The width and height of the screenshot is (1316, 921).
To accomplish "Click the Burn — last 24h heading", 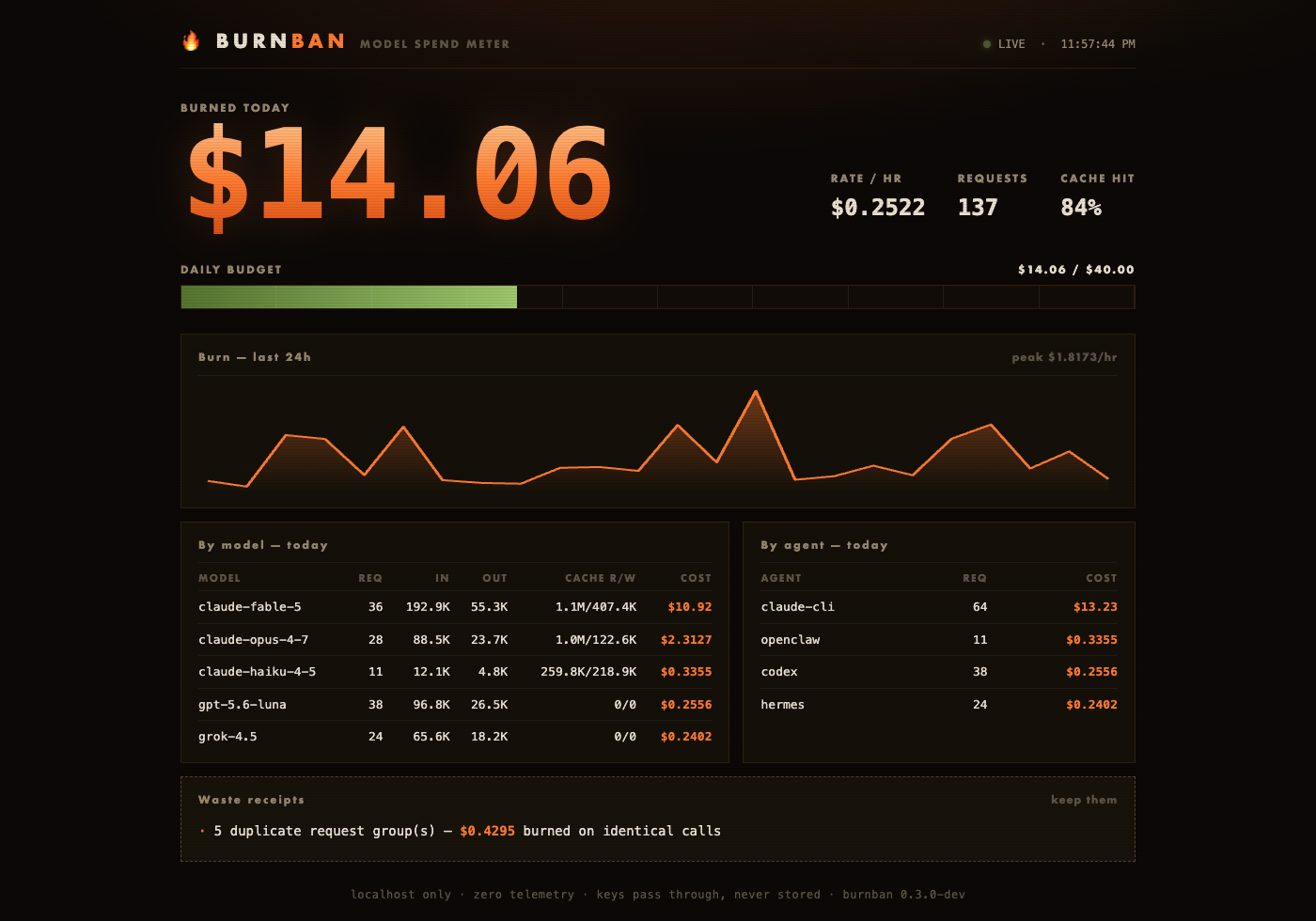I will 255,357.
